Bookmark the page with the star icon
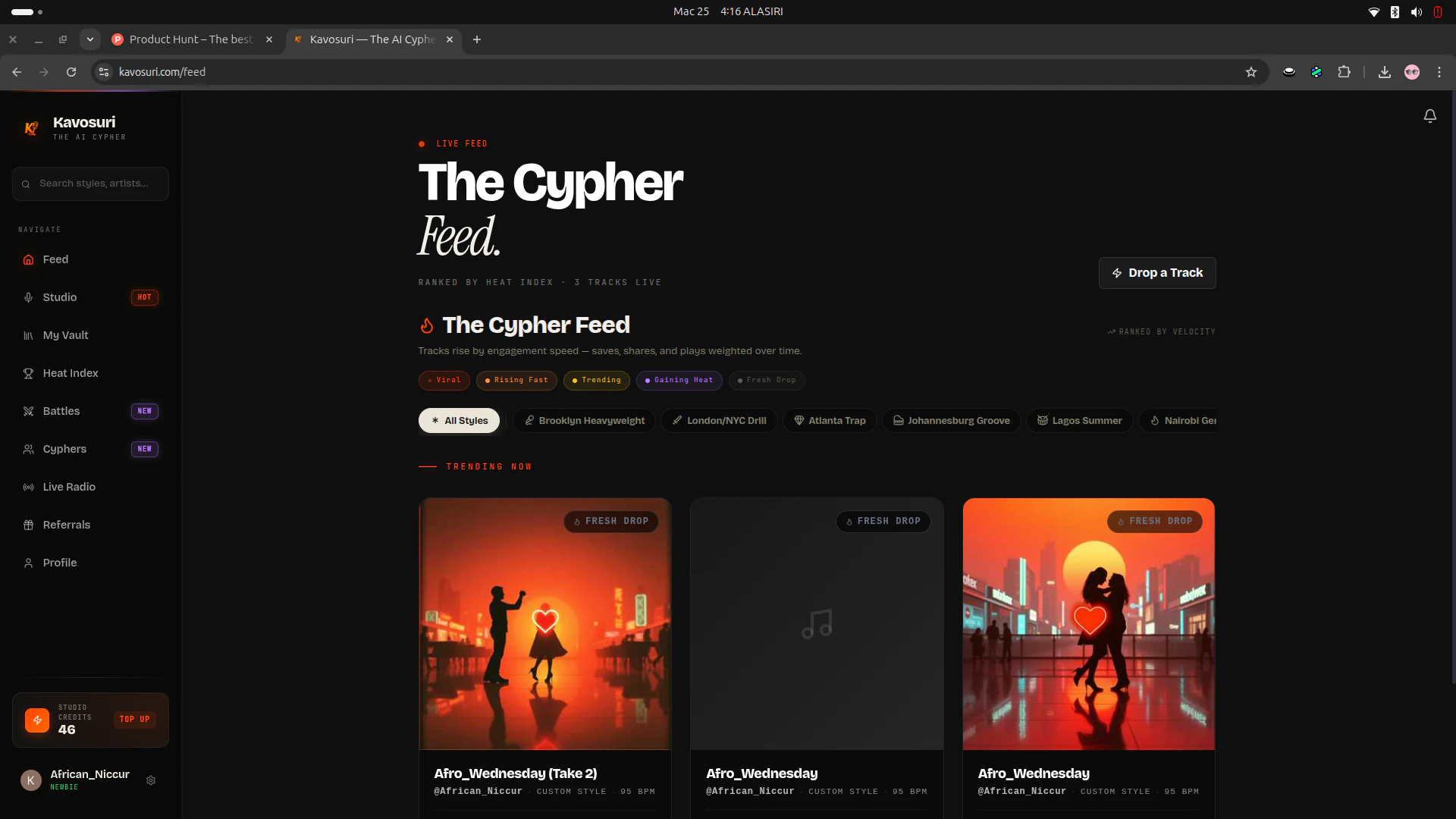The width and height of the screenshot is (1456, 819). tap(1251, 72)
